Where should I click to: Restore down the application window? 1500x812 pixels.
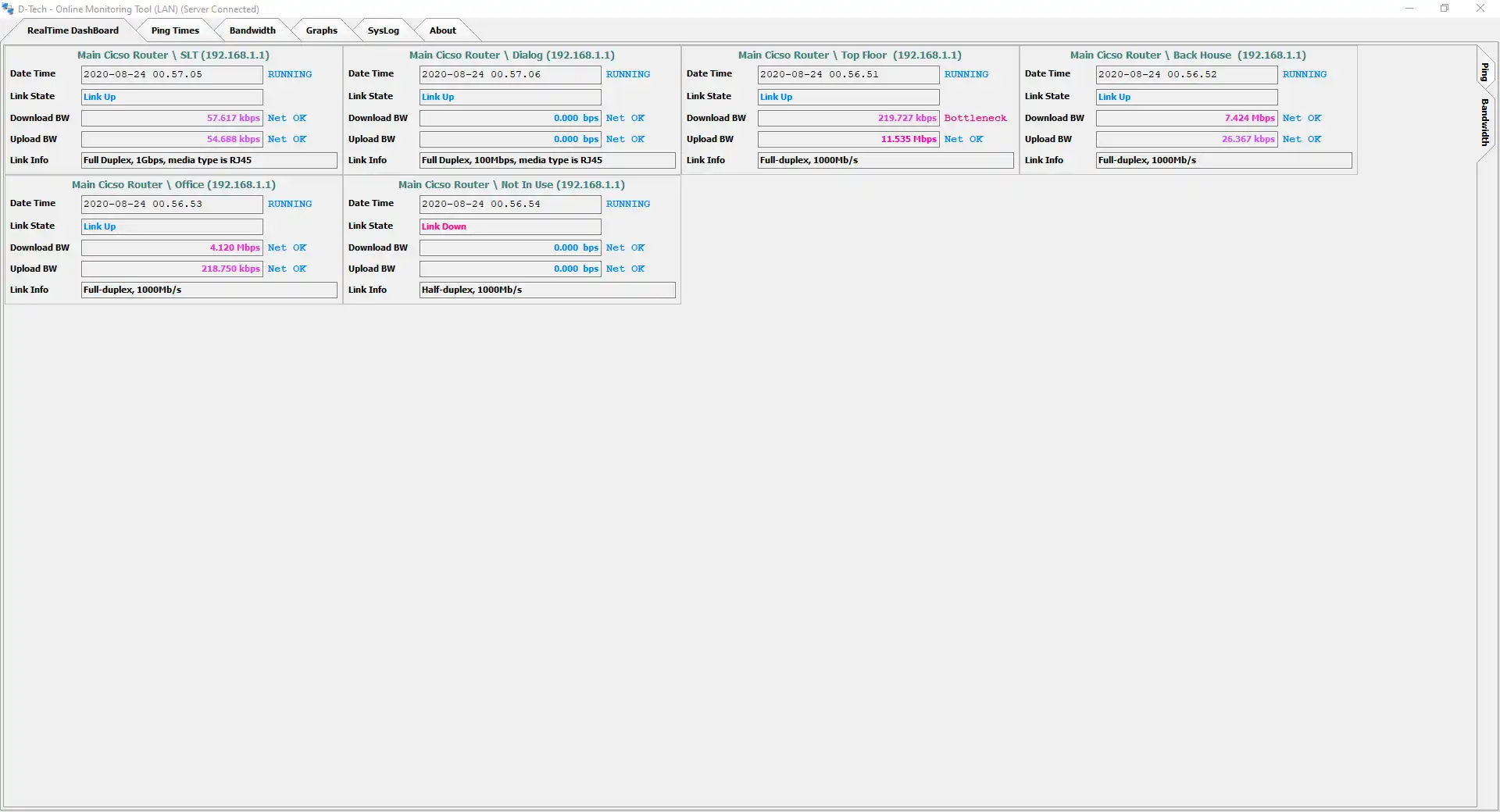(x=1445, y=9)
